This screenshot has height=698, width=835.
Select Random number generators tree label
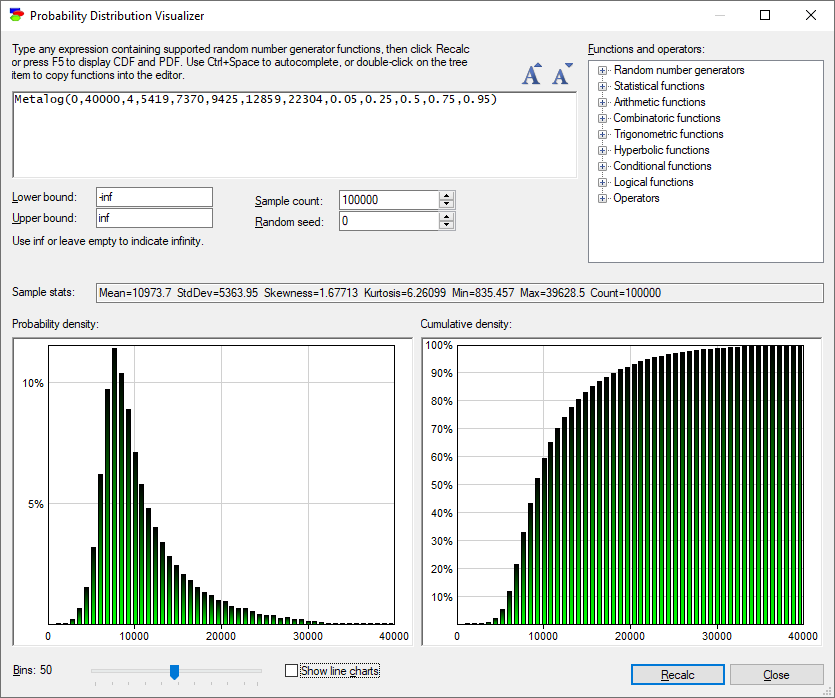click(x=679, y=70)
